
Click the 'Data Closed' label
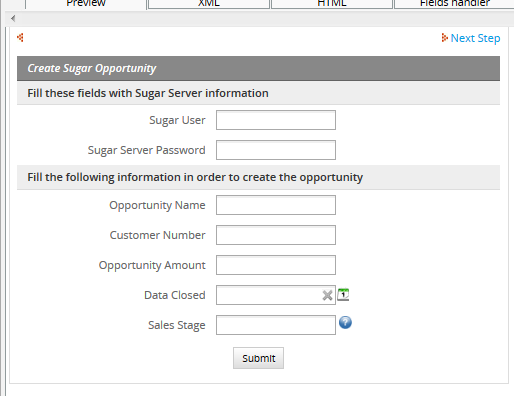click(x=175, y=295)
